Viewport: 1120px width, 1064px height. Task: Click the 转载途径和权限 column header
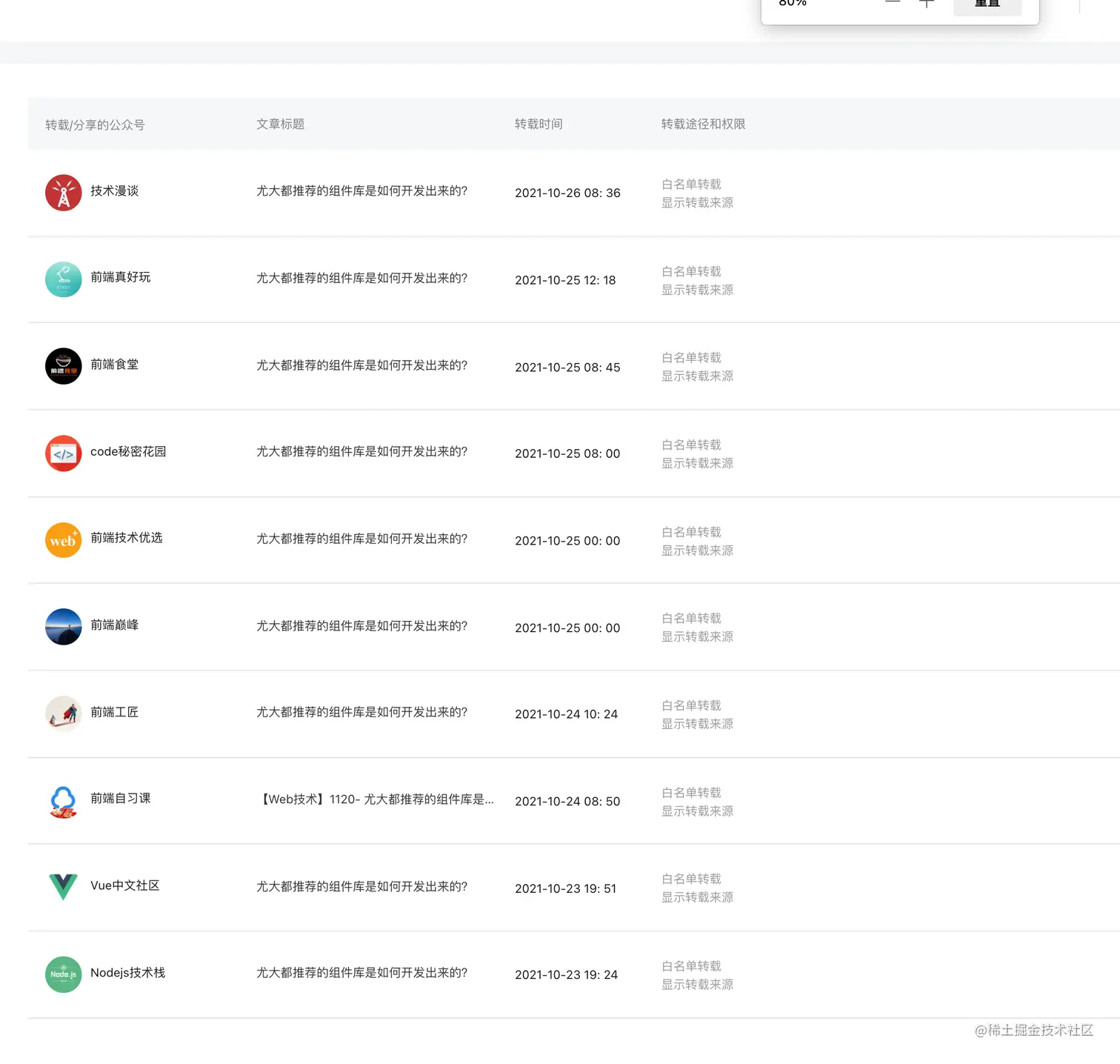click(x=703, y=124)
